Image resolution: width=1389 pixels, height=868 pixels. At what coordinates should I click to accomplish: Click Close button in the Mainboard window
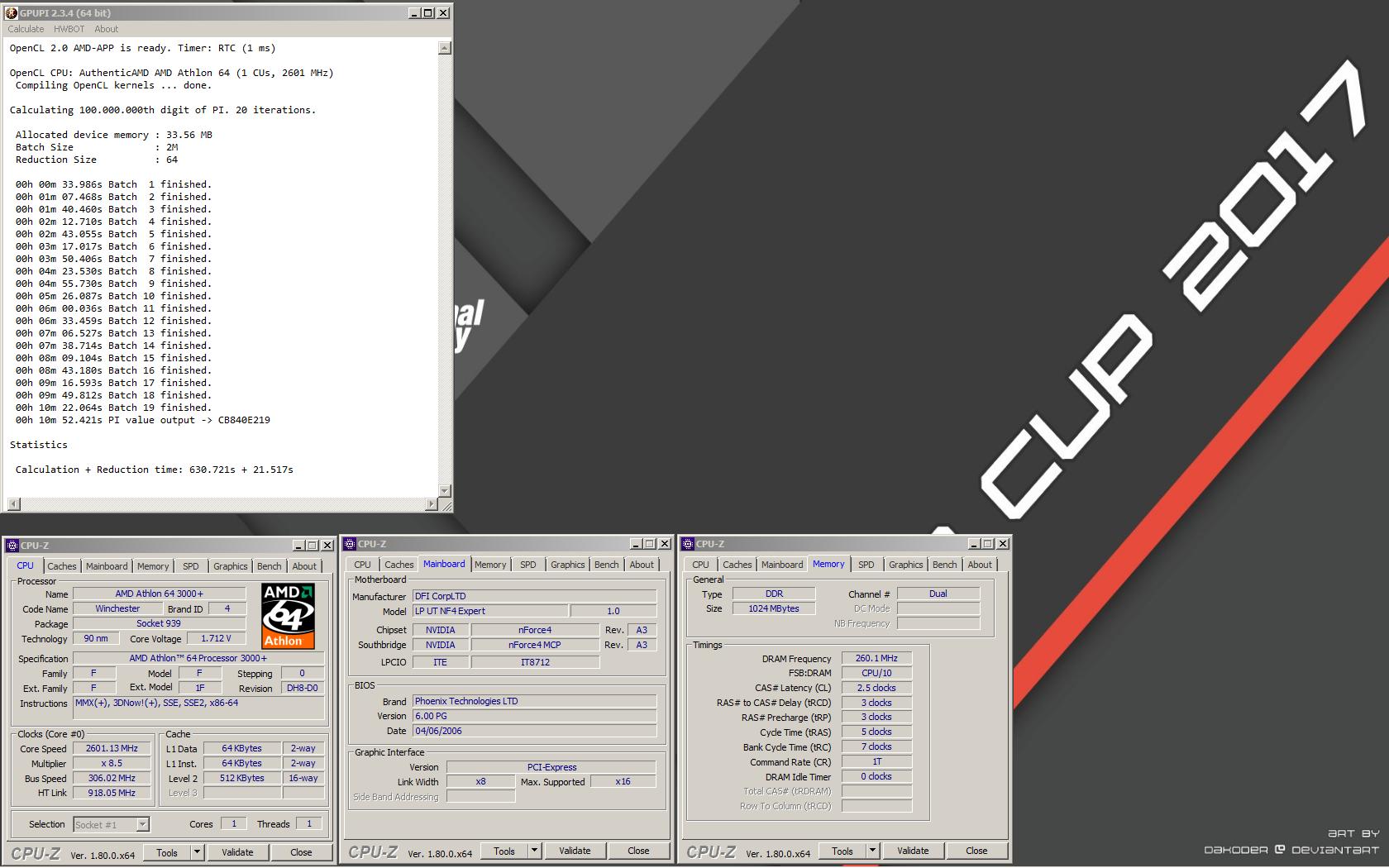pyautogui.click(x=638, y=851)
